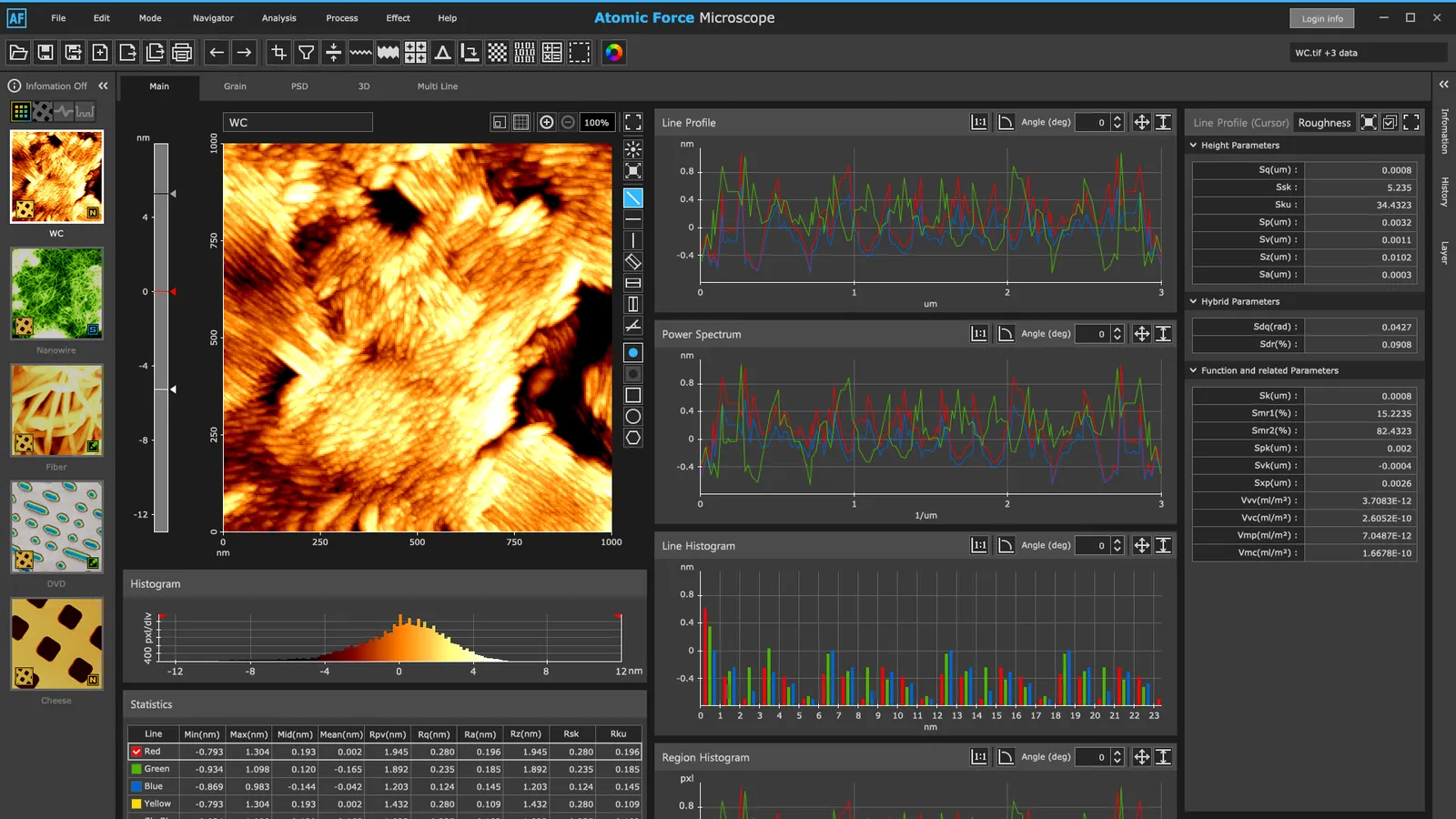Adjust Line Profile angle stepper
The image size is (1456, 819).
[1117, 122]
